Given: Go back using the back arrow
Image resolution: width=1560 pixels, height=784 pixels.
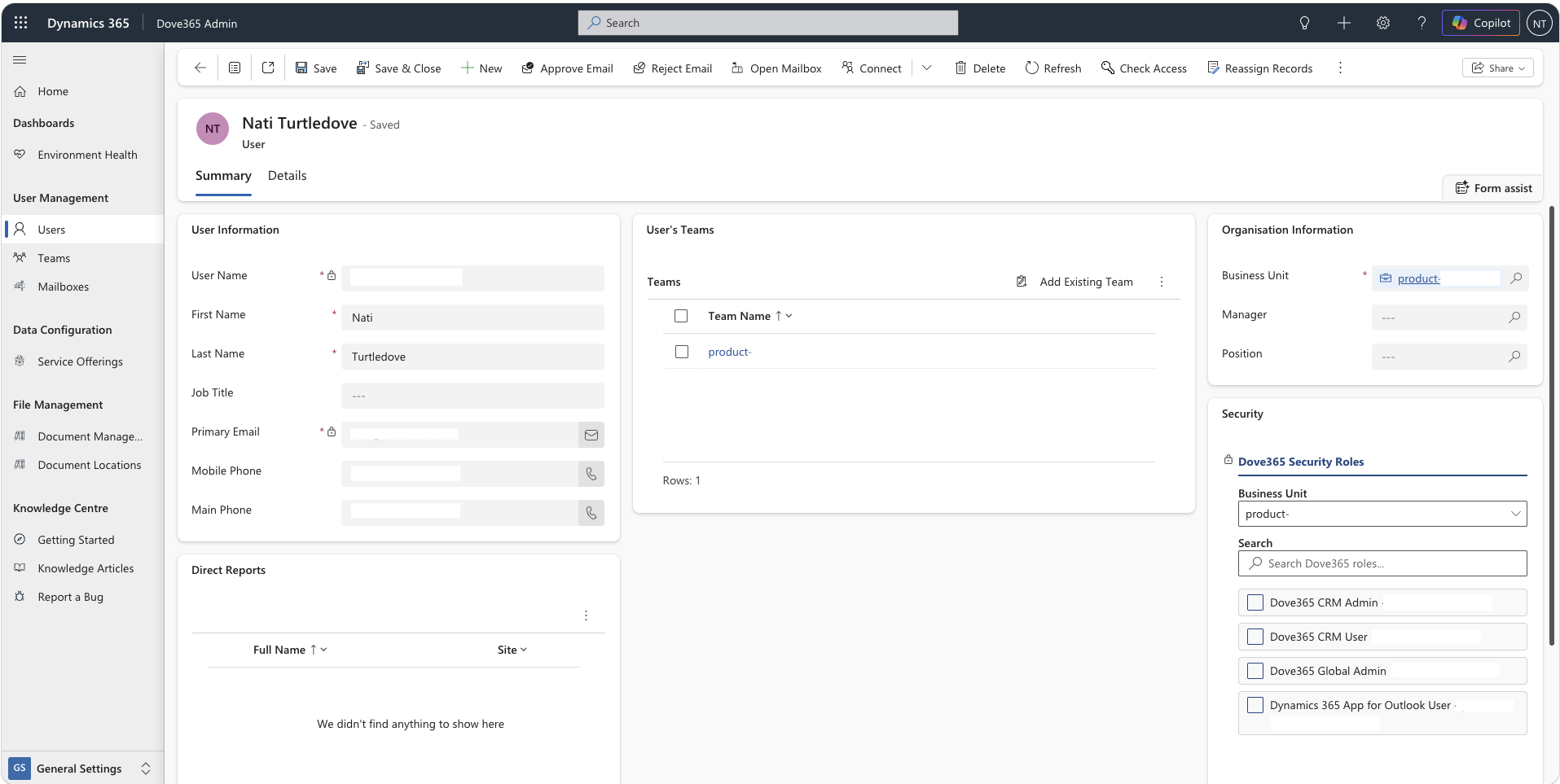Looking at the screenshot, I should click(200, 68).
